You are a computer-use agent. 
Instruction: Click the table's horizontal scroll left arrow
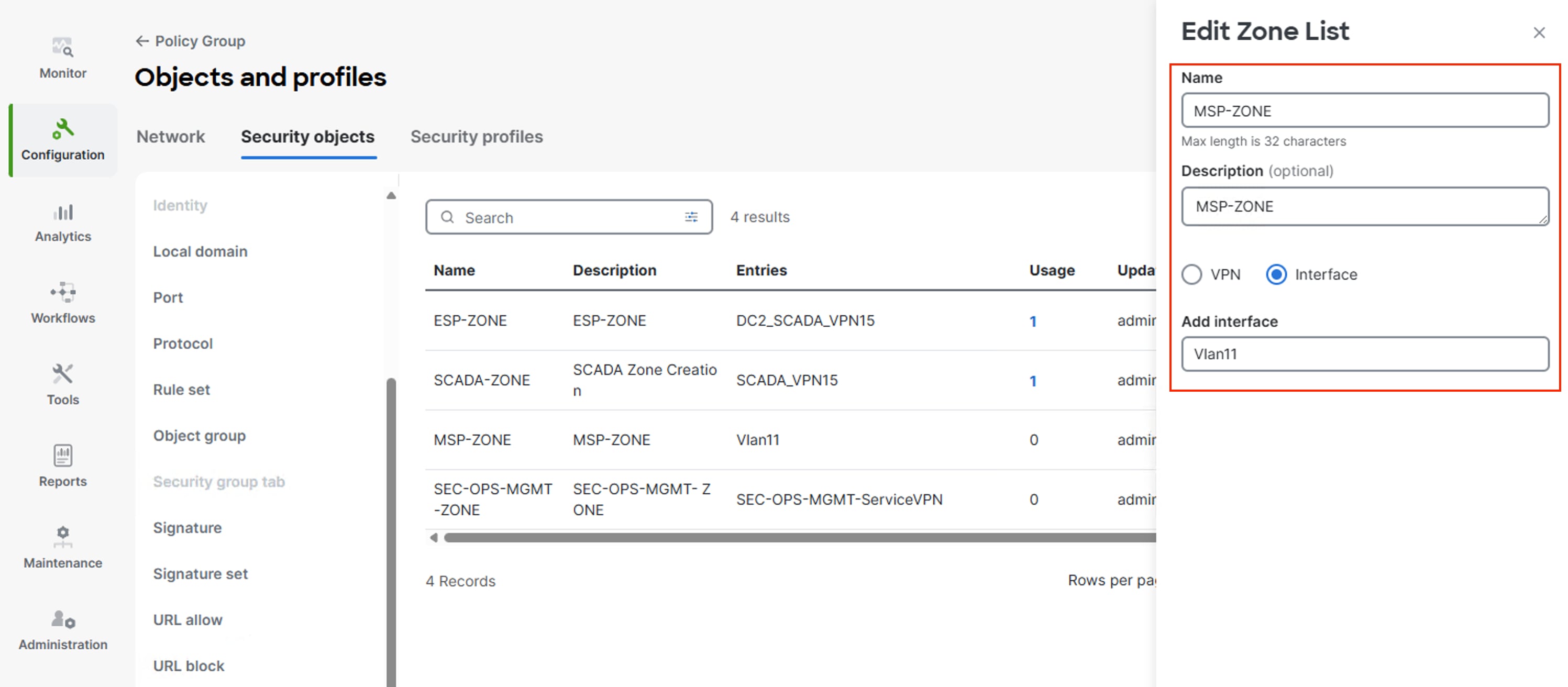pyautogui.click(x=434, y=537)
